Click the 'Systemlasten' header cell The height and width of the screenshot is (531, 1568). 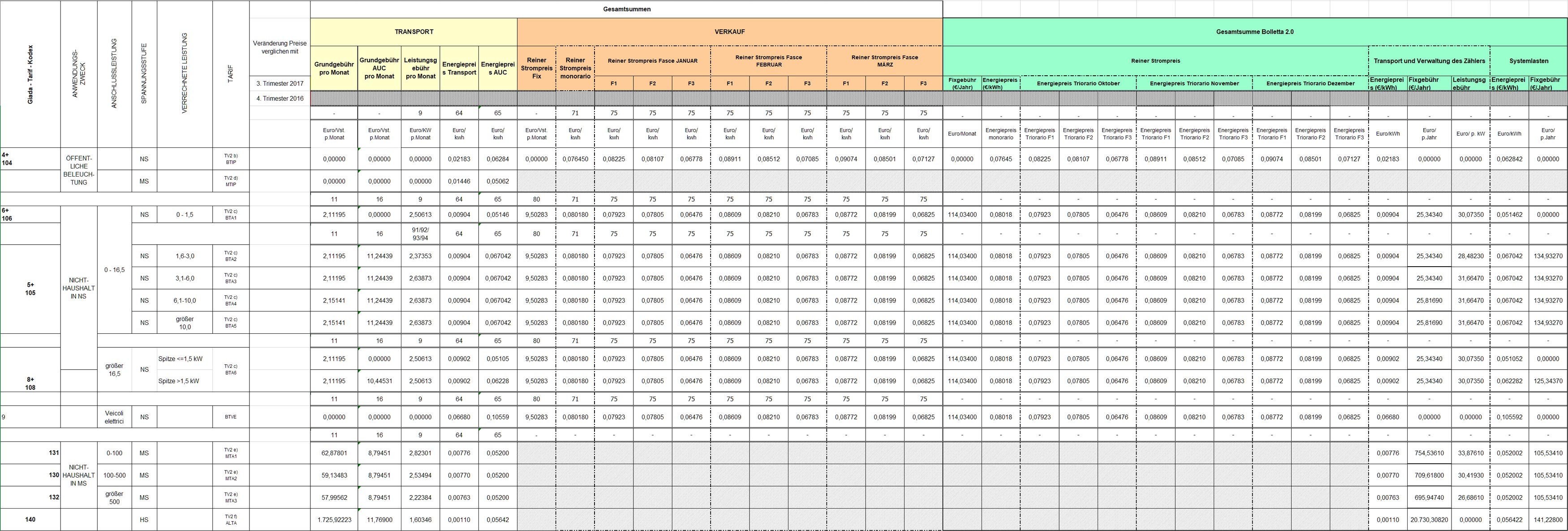click(1529, 61)
